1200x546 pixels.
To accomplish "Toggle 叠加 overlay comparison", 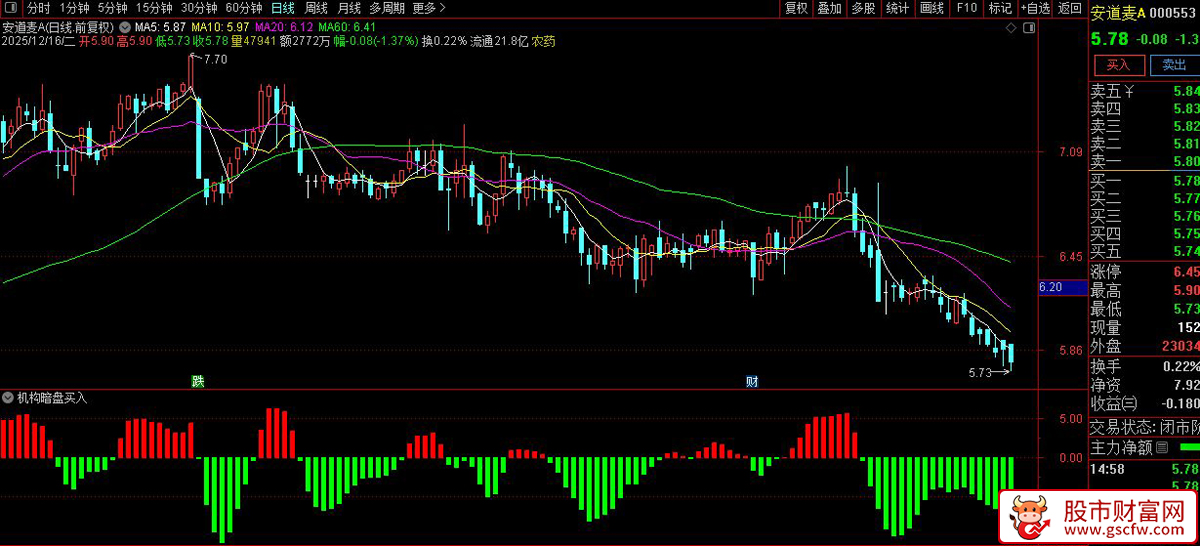I will 829,9.
